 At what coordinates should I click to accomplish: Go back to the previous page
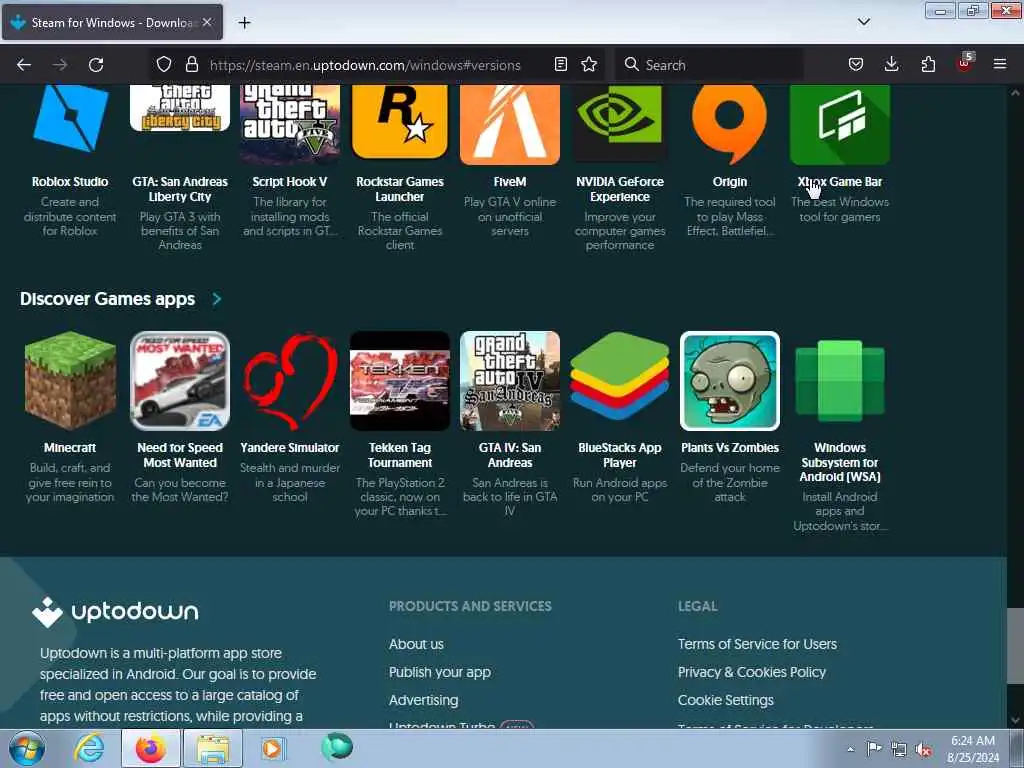[x=24, y=65]
